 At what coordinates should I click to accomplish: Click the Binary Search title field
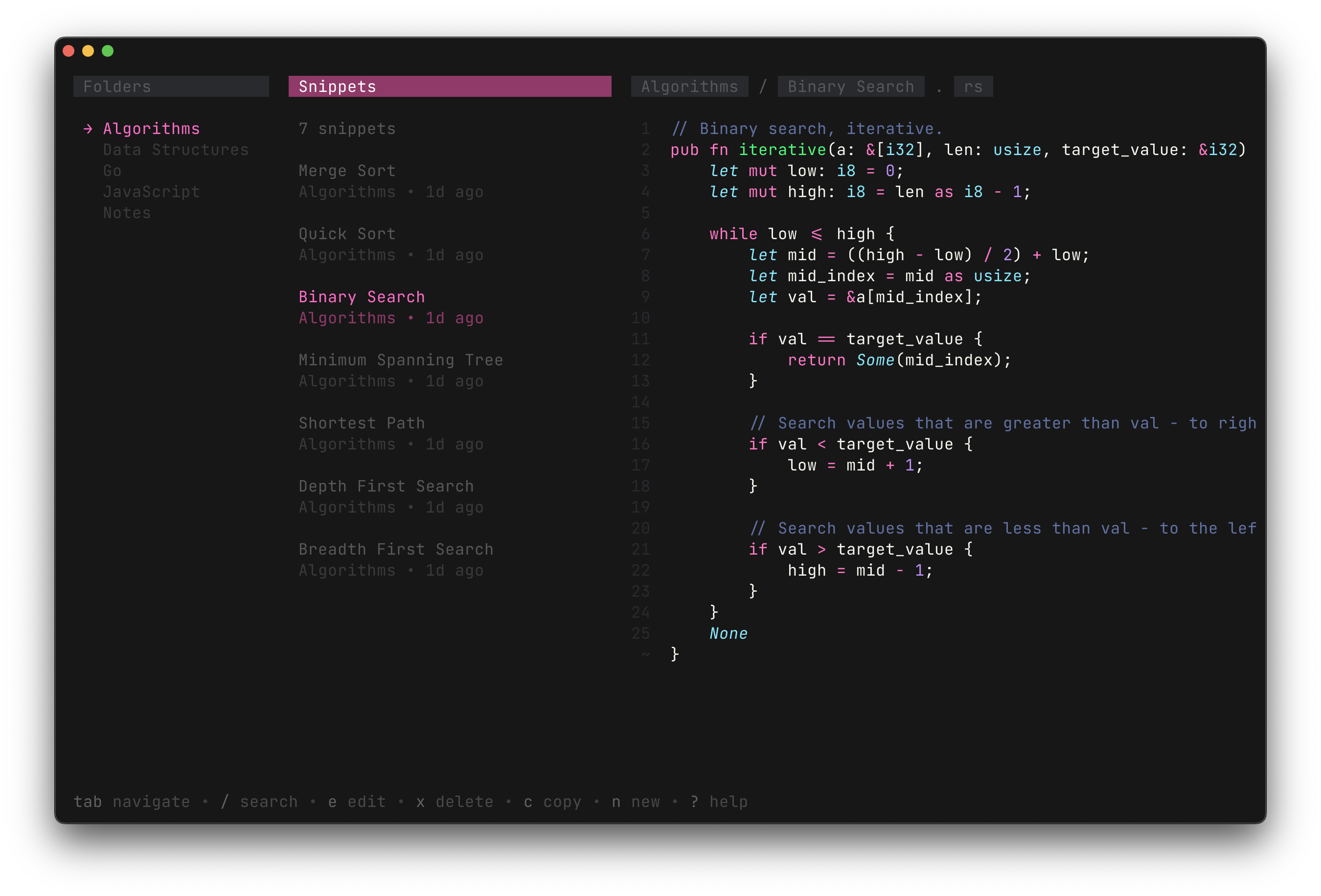coord(850,87)
